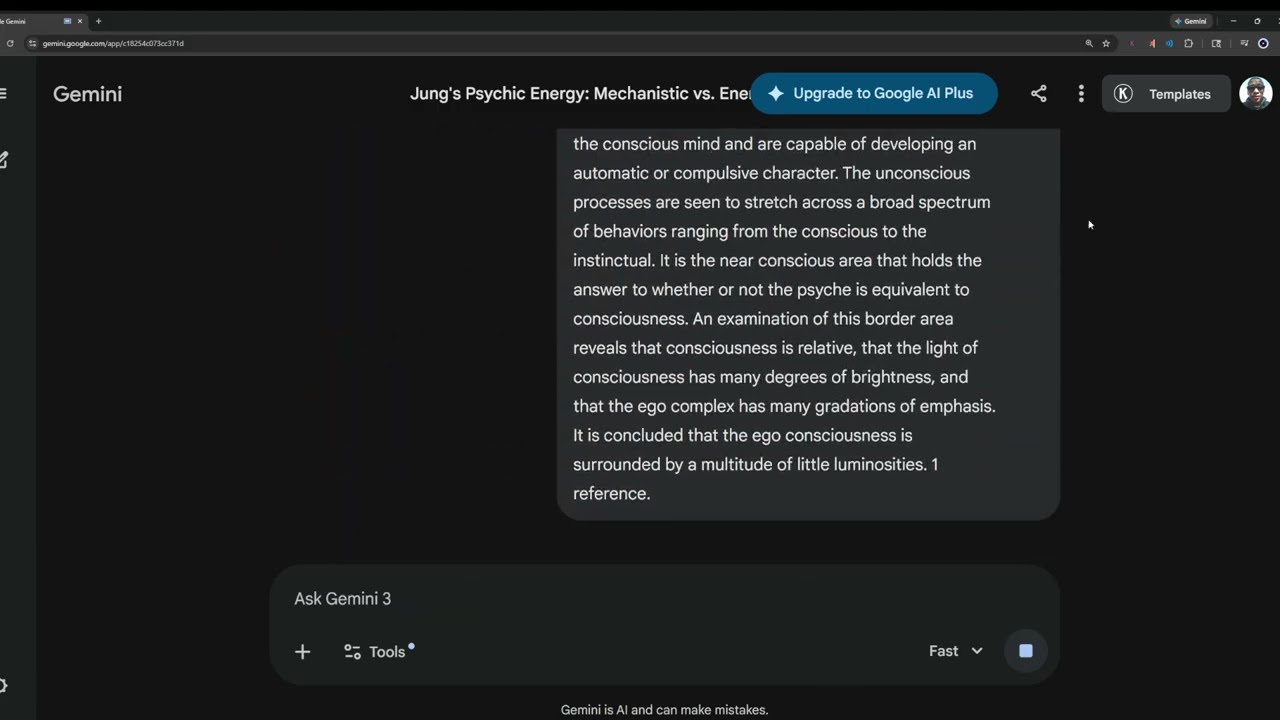Click the Gemini button in title bar
This screenshot has height=720, width=1280.
click(x=1191, y=21)
